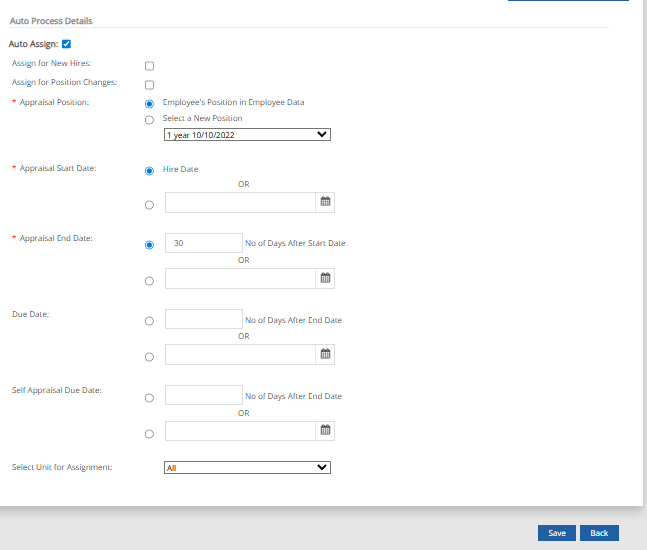This screenshot has width=647, height=550.
Task: Expand the '1 year 10/10/2022' position dropdown
Action: (x=247, y=134)
